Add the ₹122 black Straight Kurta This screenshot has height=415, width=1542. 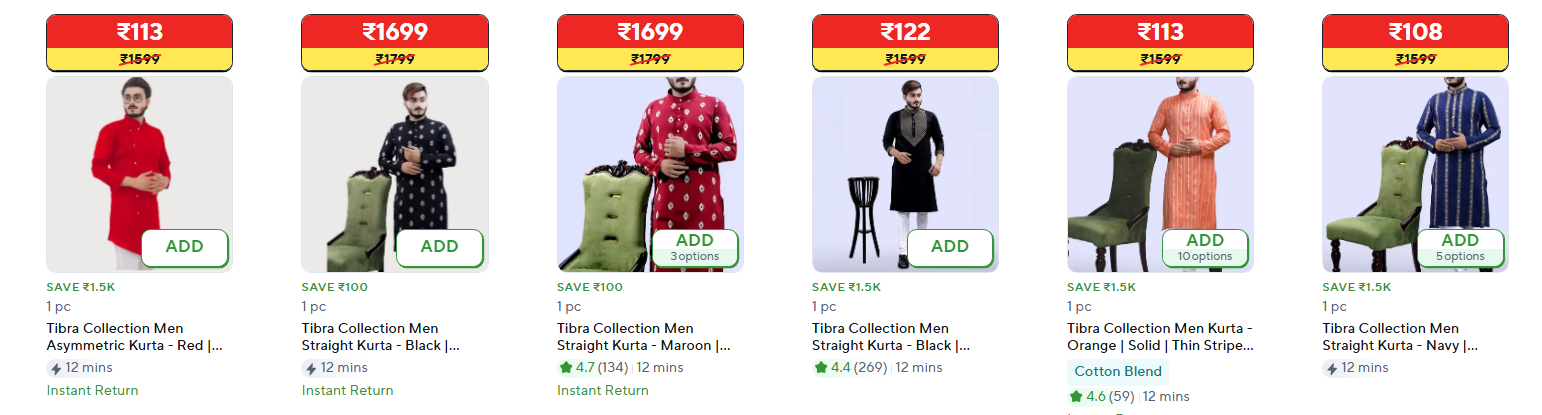point(950,248)
